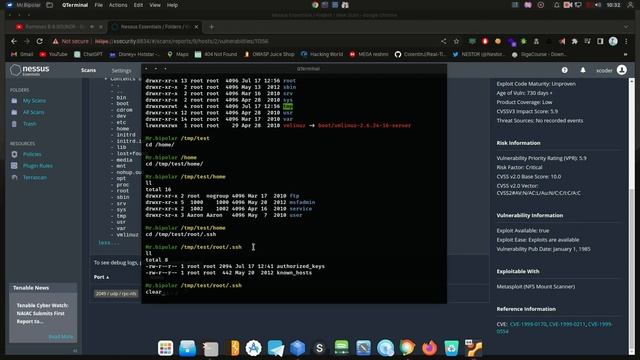Image resolution: width=640 pixels, height=360 pixels.
Task: Toggle Chrome side panel icon
Action: click(600, 41)
